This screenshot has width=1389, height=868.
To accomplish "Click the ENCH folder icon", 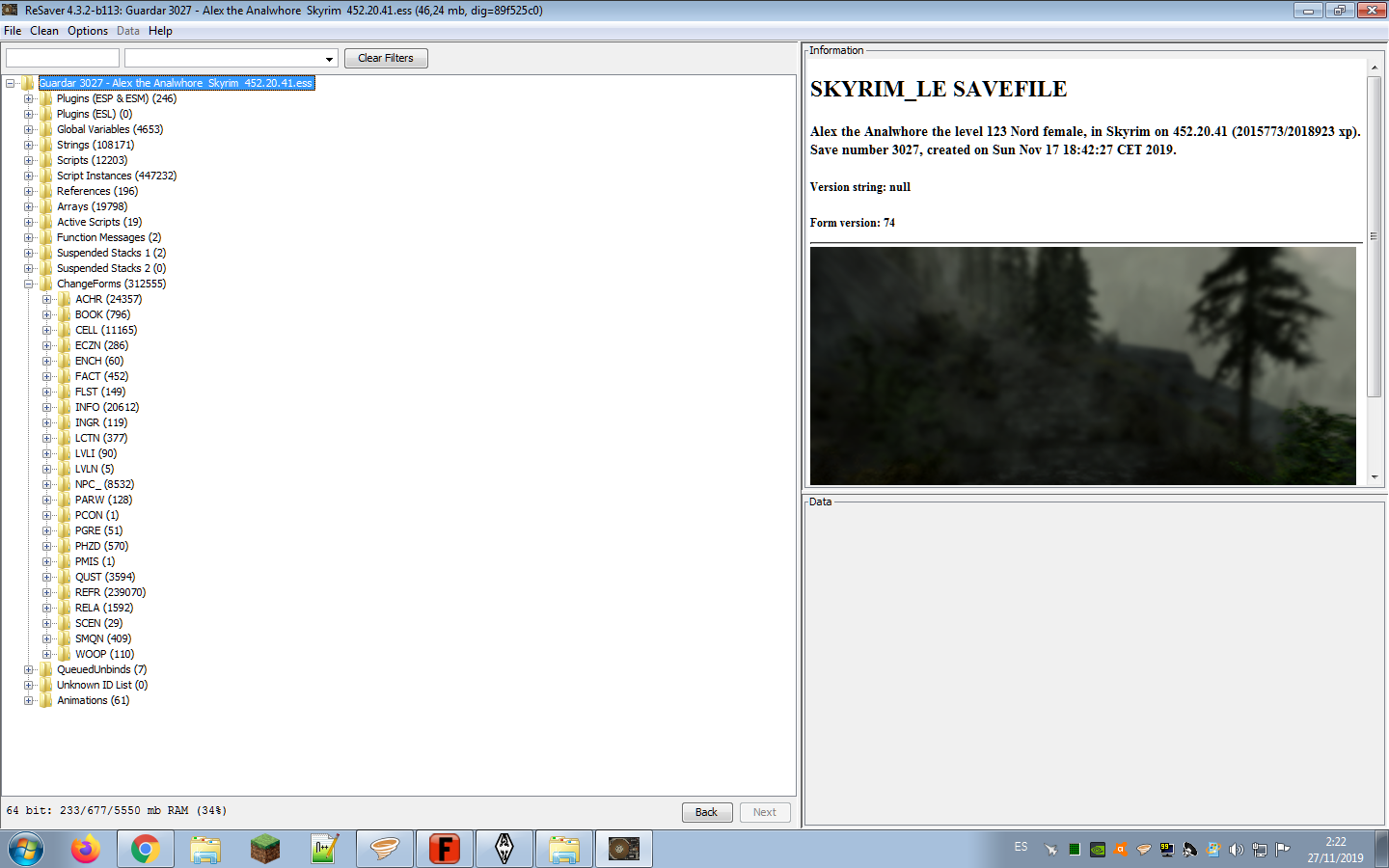I will pyautogui.click(x=65, y=361).
